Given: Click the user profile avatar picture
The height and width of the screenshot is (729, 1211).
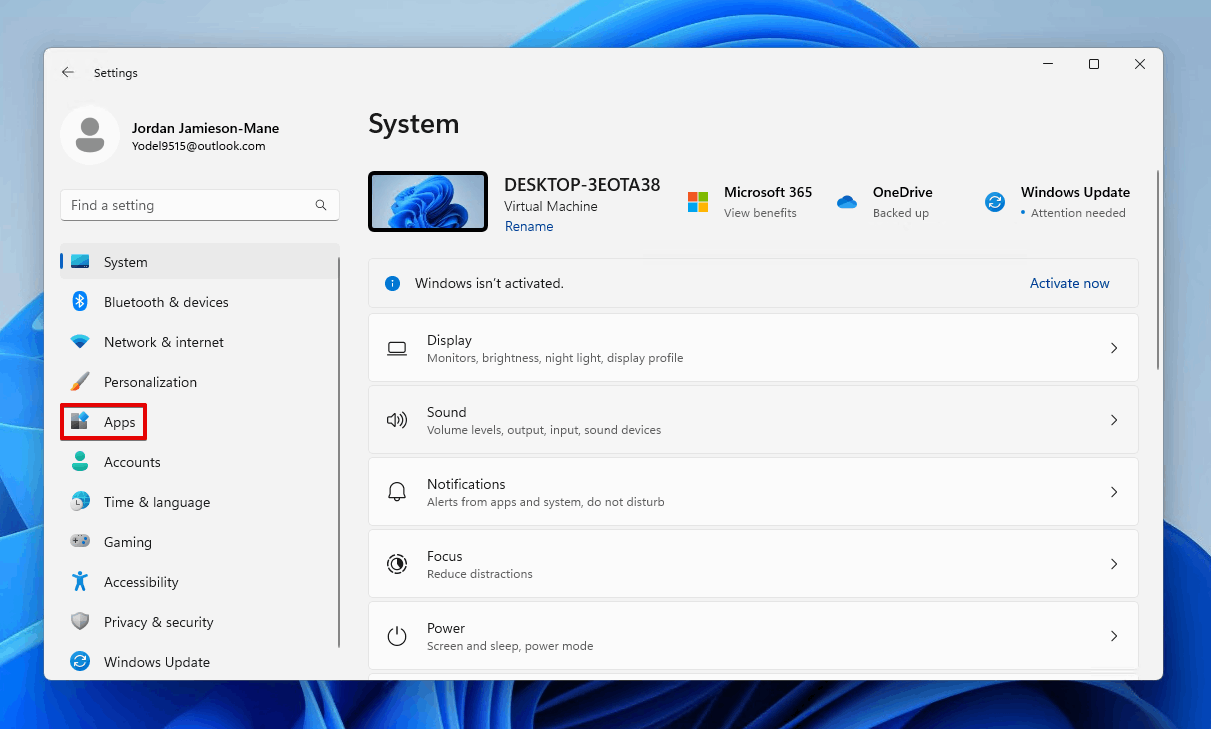Looking at the screenshot, I should (90, 135).
